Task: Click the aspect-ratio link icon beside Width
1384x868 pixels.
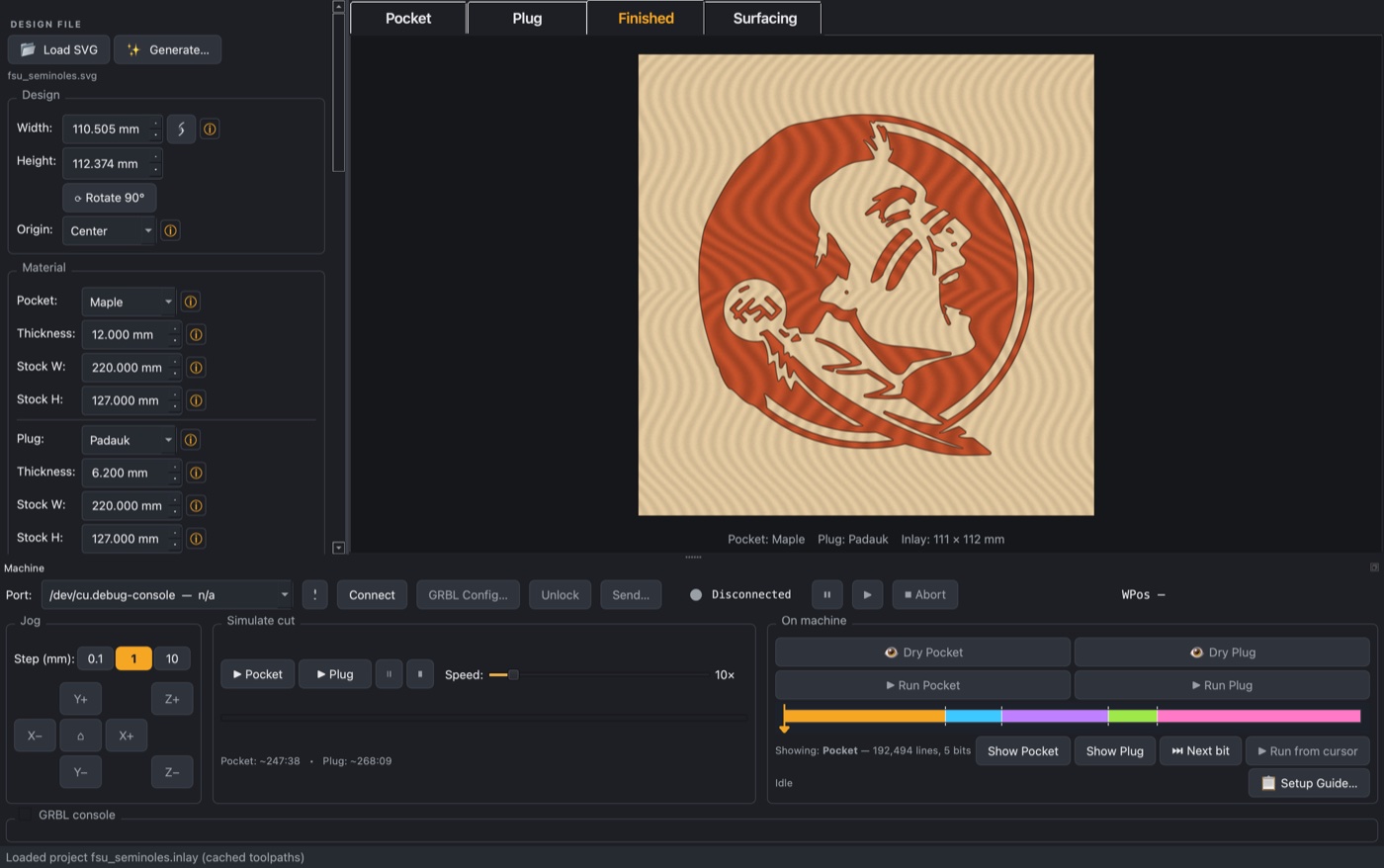Action: [x=181, y=129]
